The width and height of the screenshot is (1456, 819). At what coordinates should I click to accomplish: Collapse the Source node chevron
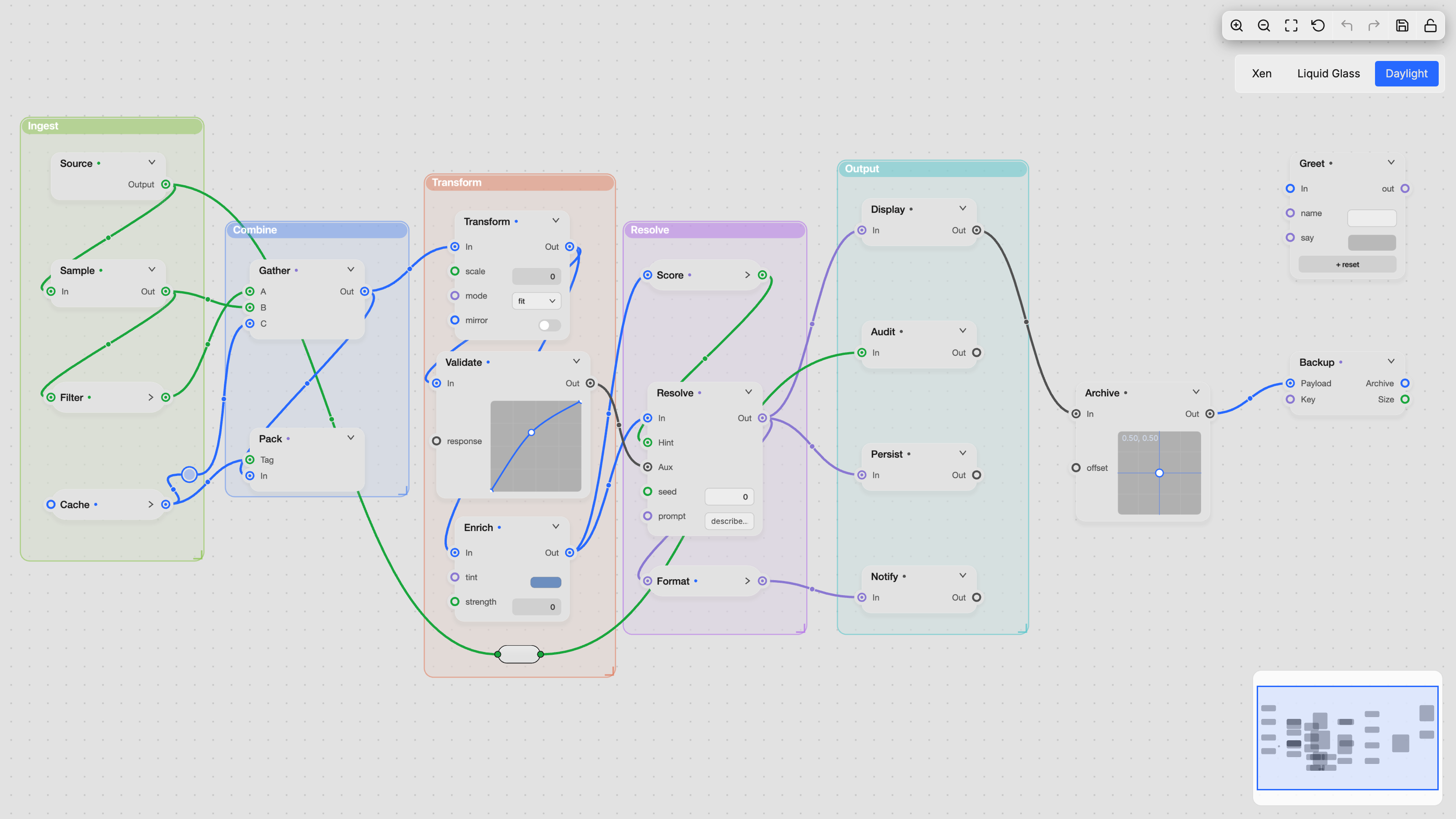[152, 163]
